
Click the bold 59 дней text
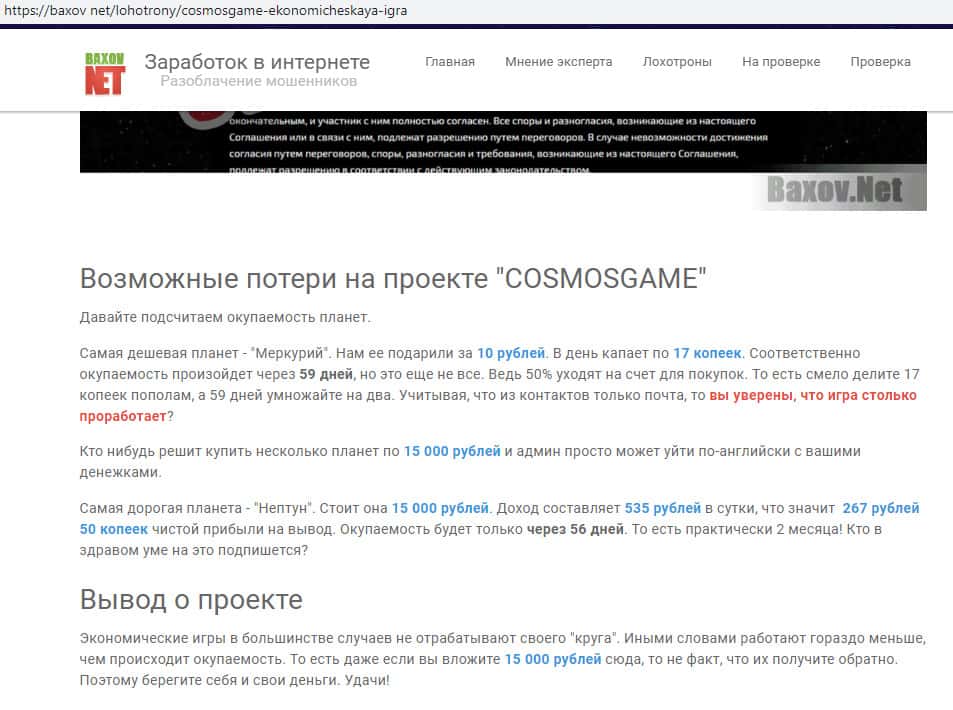pyautogui.click(x=326, y=374)
